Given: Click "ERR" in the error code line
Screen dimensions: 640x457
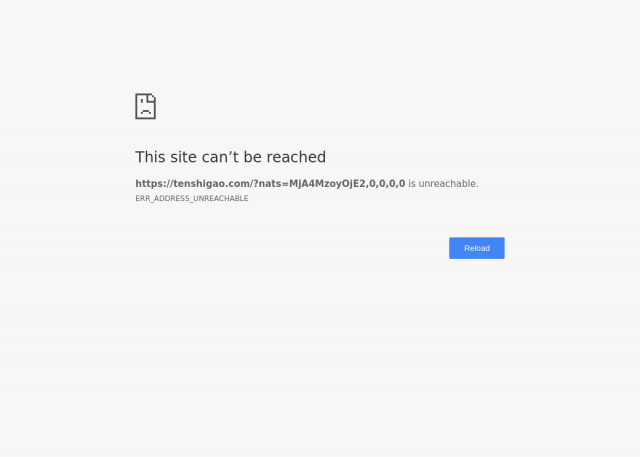Looking at the screenshot, I should pyautogui.click(x=143, y=198).
